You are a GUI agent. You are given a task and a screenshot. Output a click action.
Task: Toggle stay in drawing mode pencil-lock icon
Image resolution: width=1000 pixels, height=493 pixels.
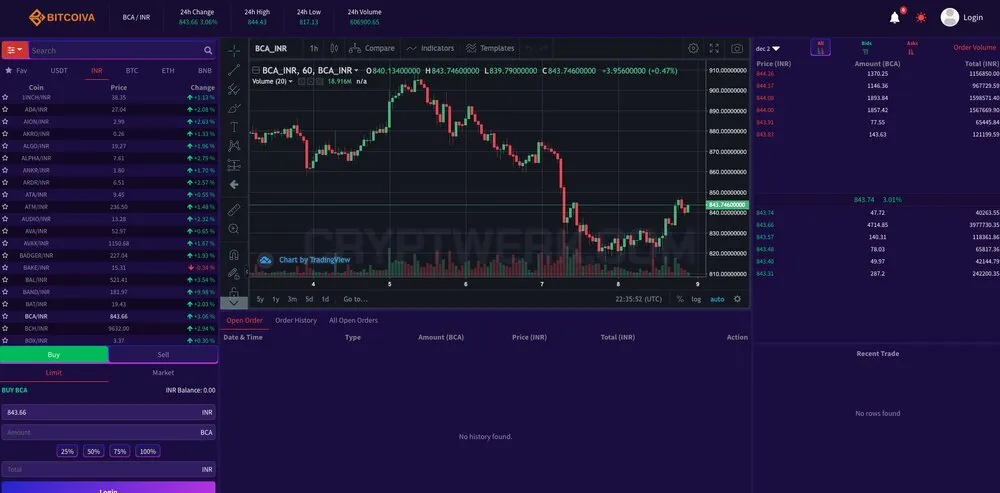(x=233, y=273)
